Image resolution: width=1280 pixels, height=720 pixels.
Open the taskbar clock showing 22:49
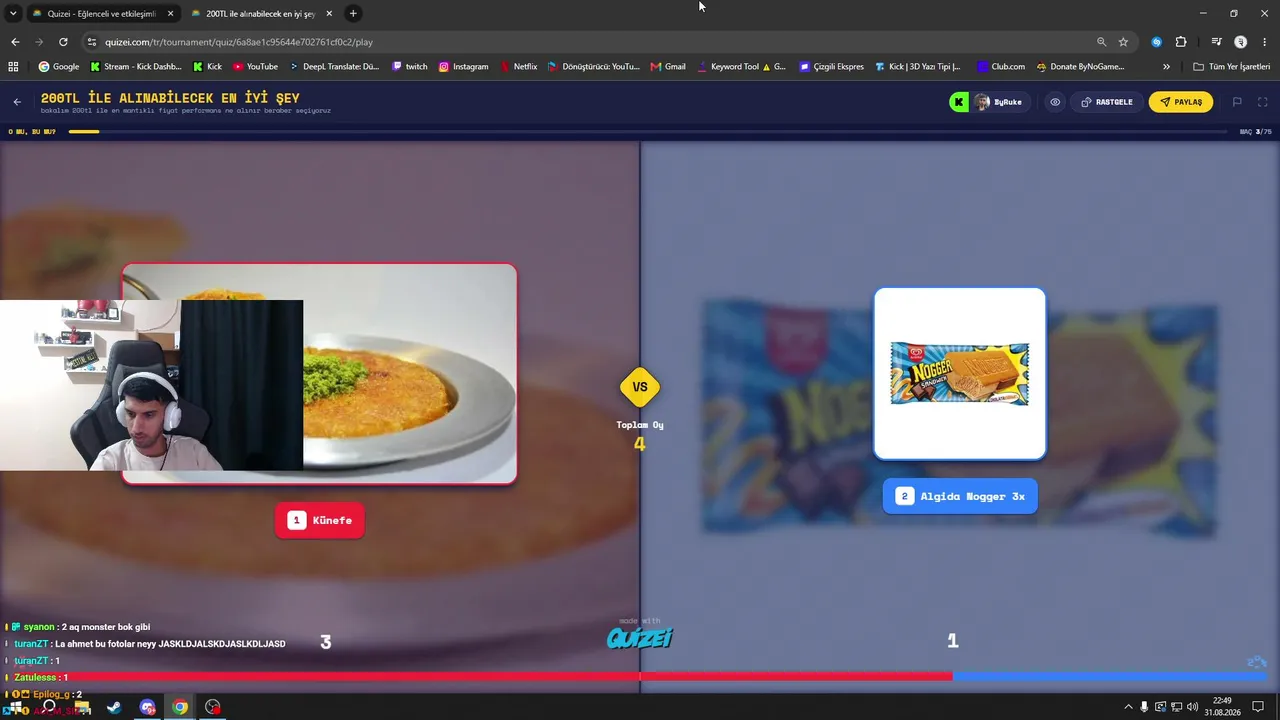[x=1222, y=707]
